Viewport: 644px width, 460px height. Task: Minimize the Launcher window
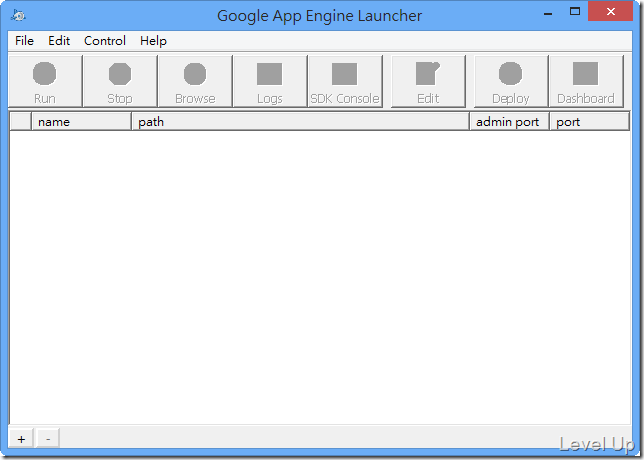click(548, 12)
